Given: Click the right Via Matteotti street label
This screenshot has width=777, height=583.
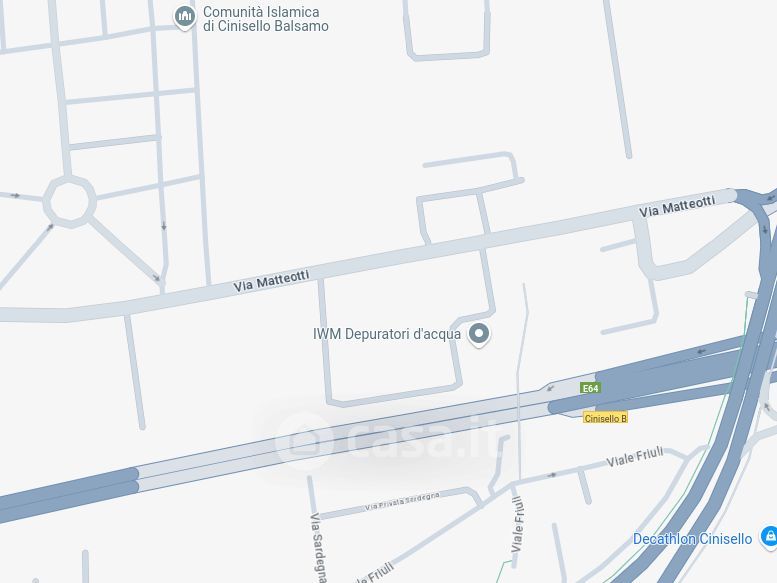Looking at the screenshot, I should 677,206.
